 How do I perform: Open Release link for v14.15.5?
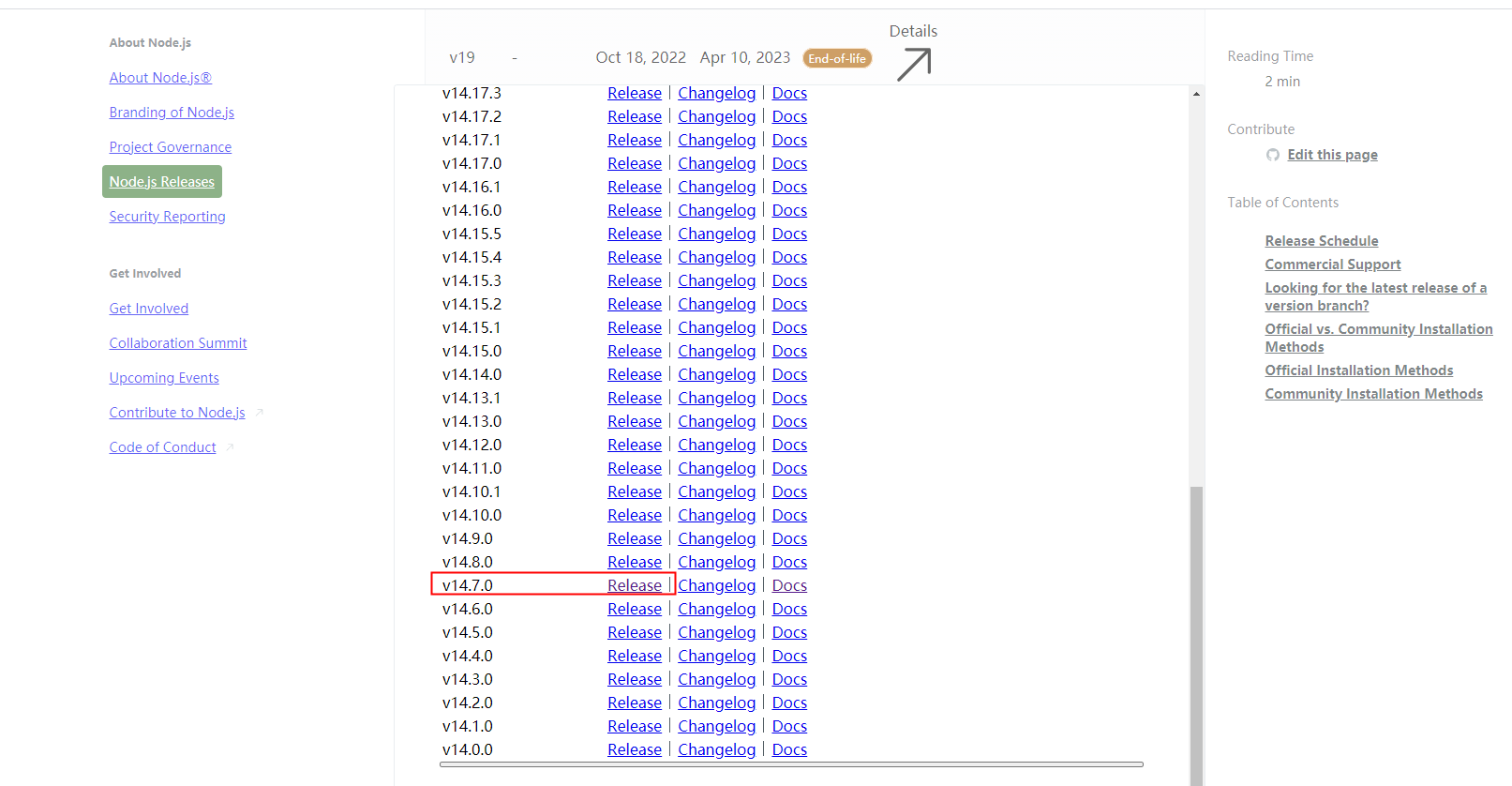click(x=635, y=234)
